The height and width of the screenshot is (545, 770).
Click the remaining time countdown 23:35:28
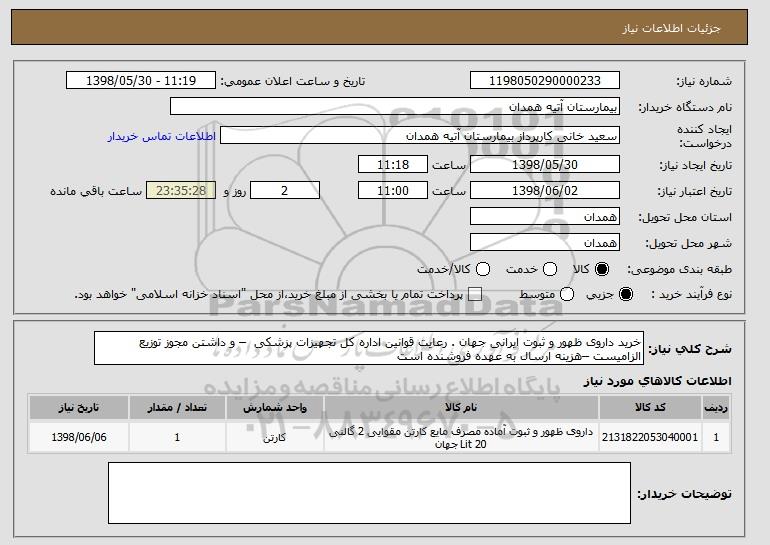click(181, 191)
